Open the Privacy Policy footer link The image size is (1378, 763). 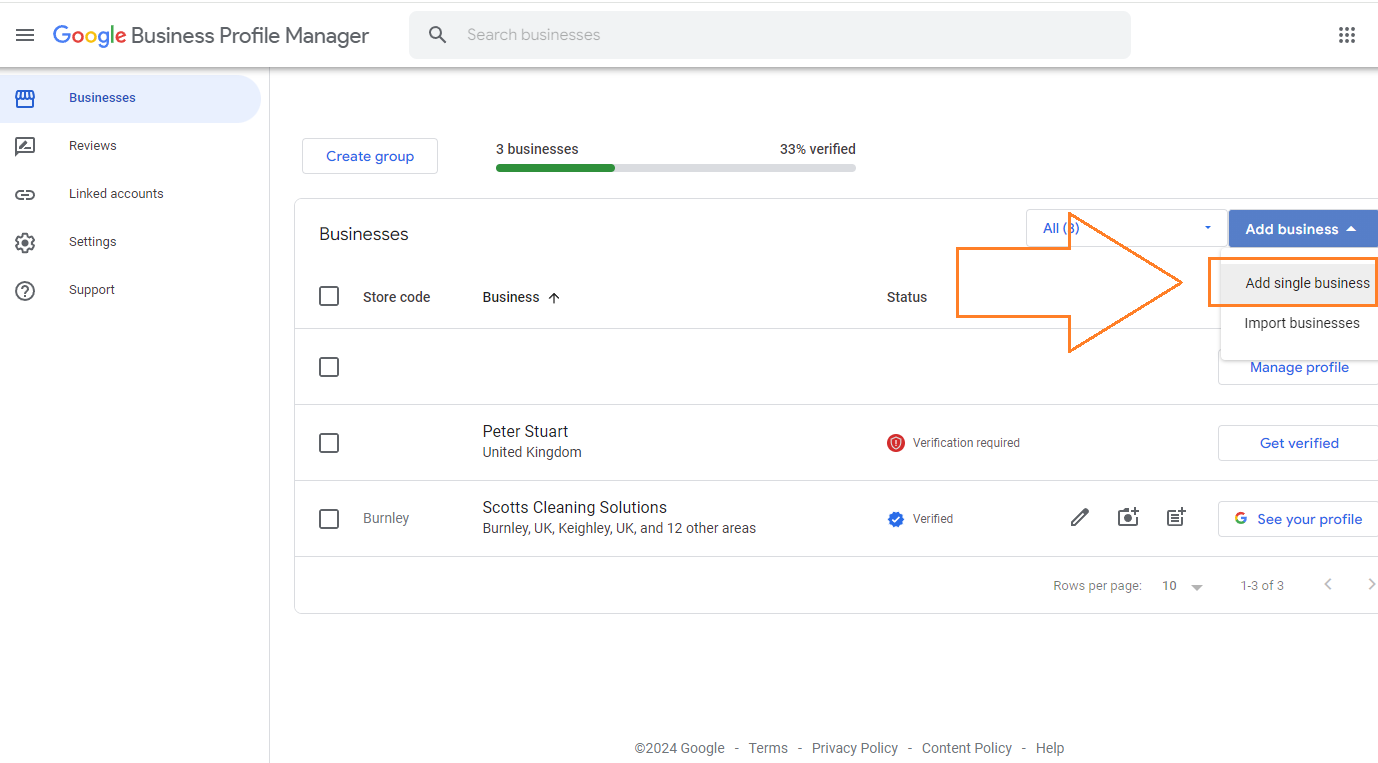[855, 748]
